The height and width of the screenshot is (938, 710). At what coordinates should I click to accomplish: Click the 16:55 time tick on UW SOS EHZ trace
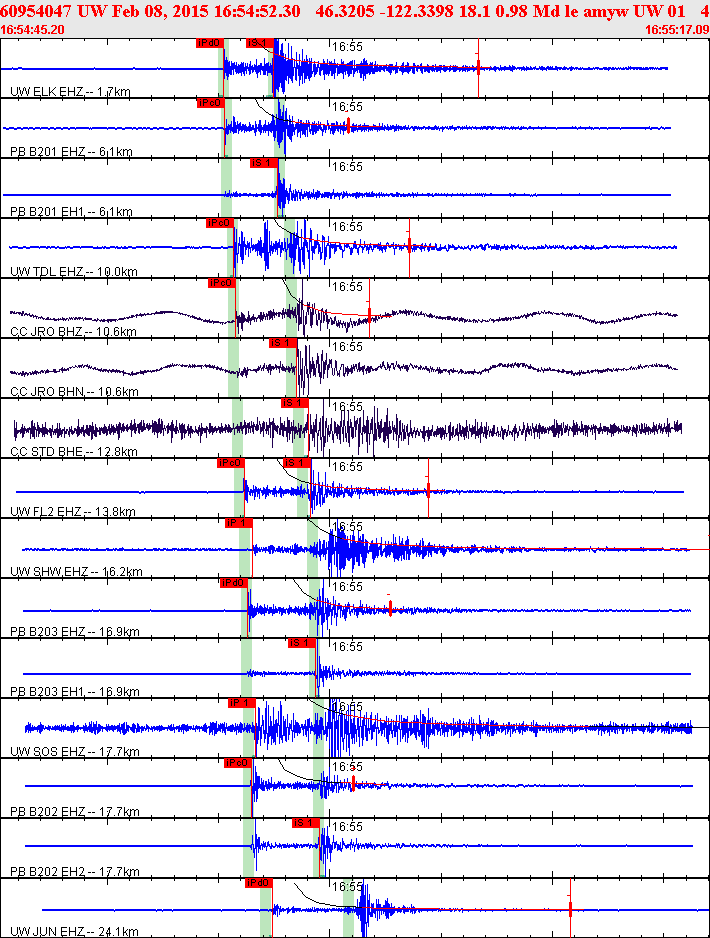pyautogui.click(x=348, y=706)
